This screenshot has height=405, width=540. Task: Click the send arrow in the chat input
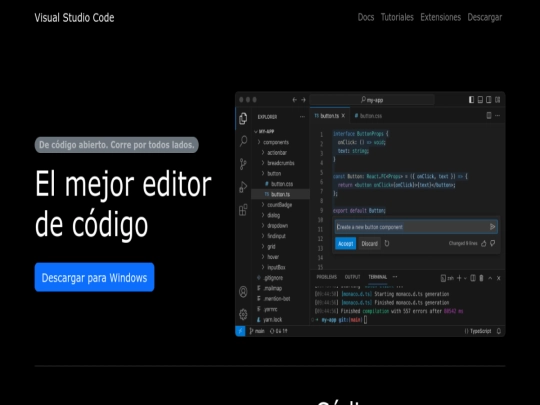492,227
